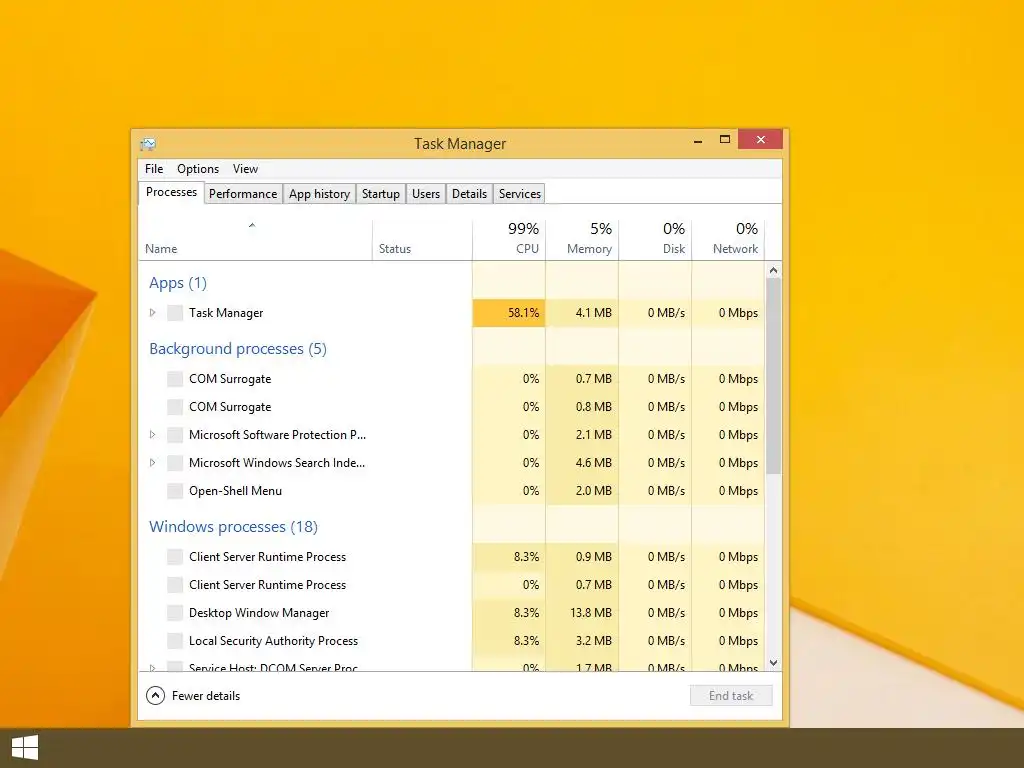
Task: Click the Local Security Authority Process icon
Action: click(x=175, y=641)
